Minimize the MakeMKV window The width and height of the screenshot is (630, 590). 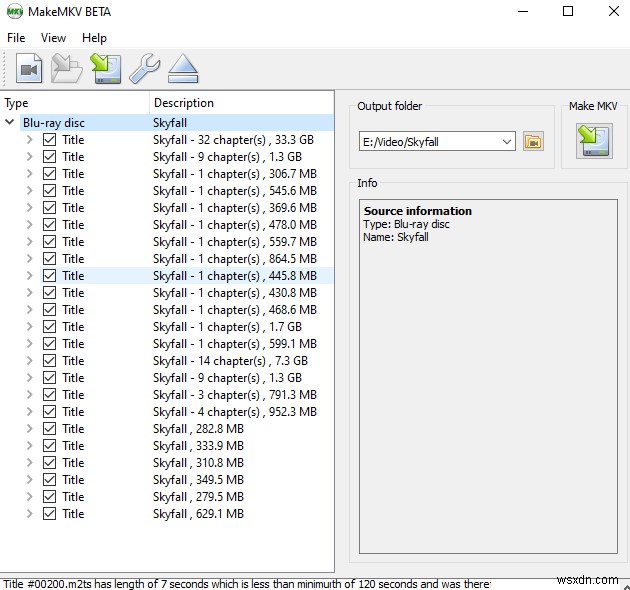tap(523, 11)
